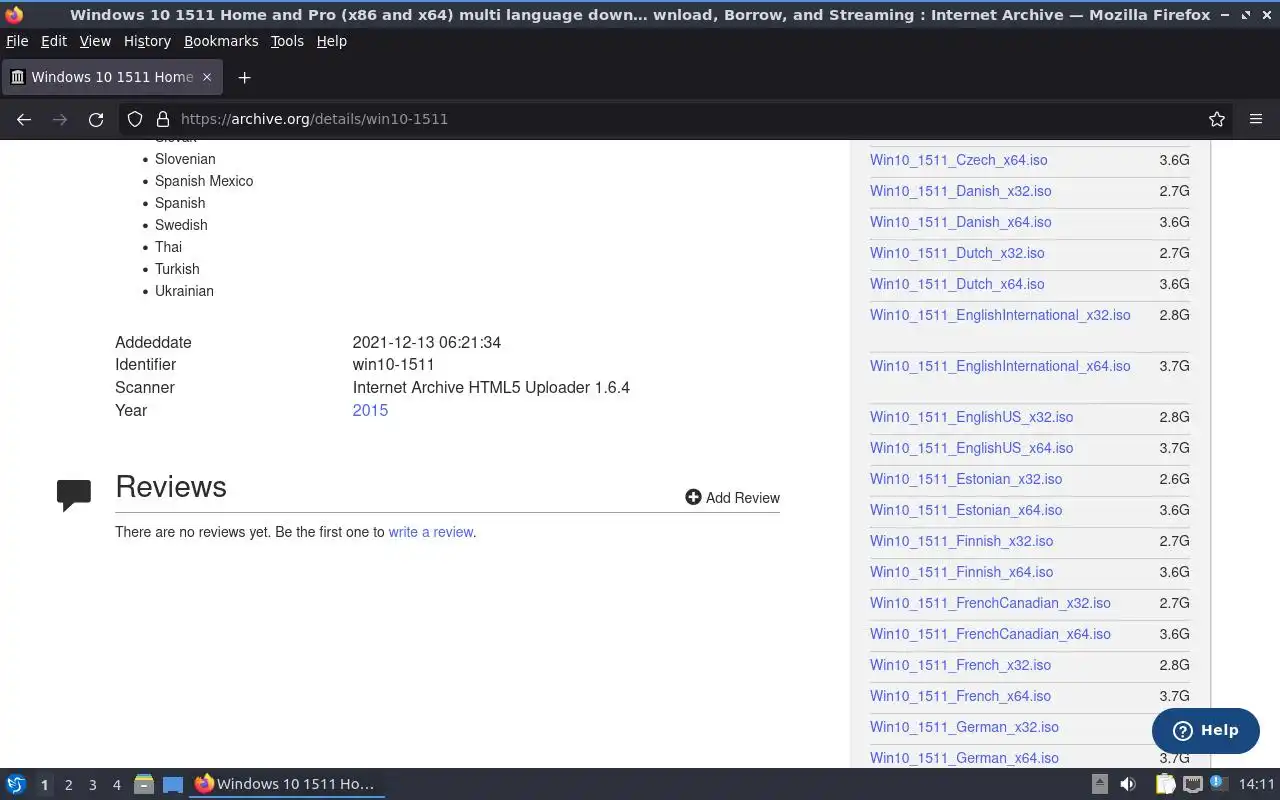Open the tracking protection shield icon
Viewport: 1280px width, 800px height.
tap(135, 119)
